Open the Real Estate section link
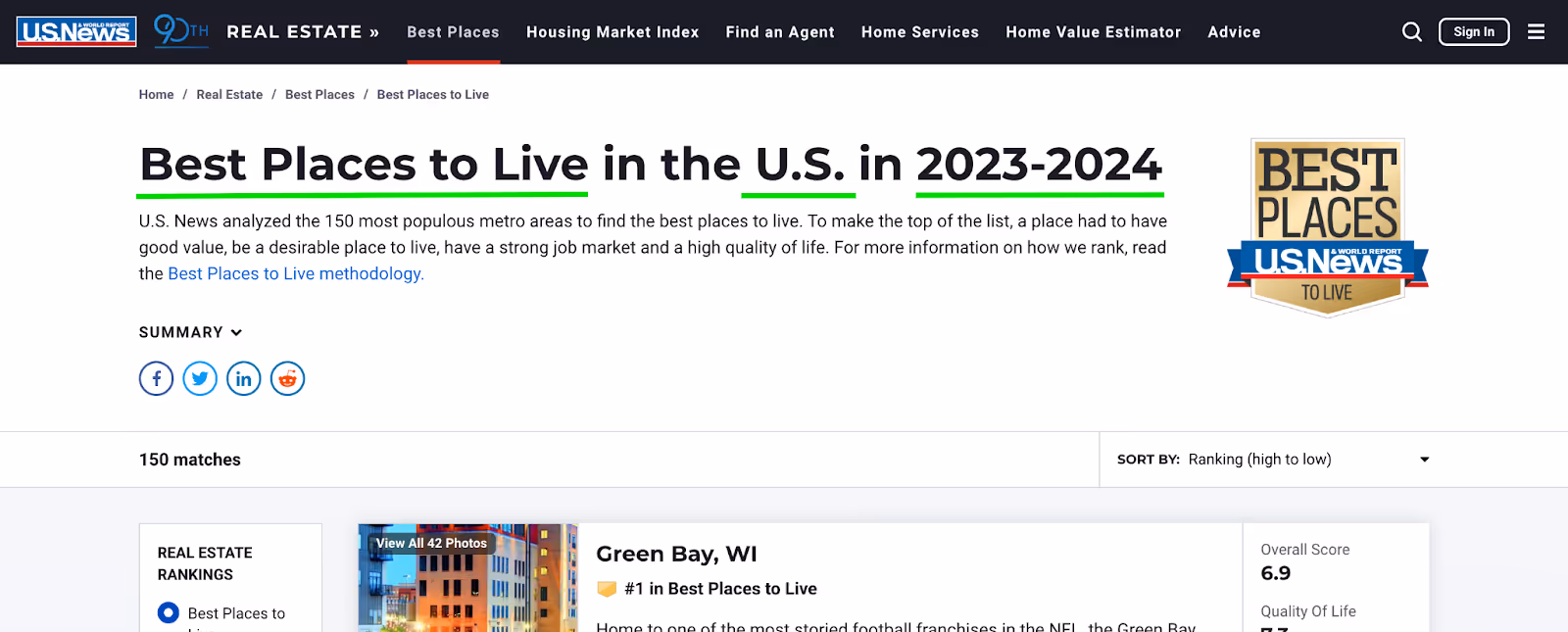 click(303, 31)
